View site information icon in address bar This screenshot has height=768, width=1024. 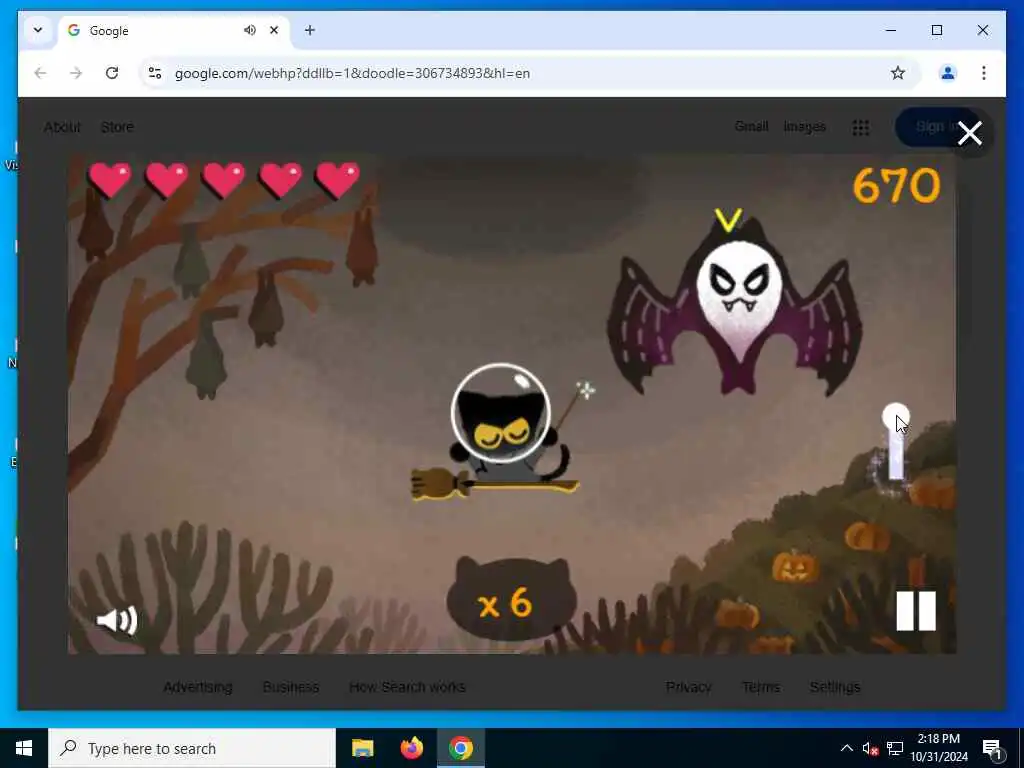tap(155, 73)
